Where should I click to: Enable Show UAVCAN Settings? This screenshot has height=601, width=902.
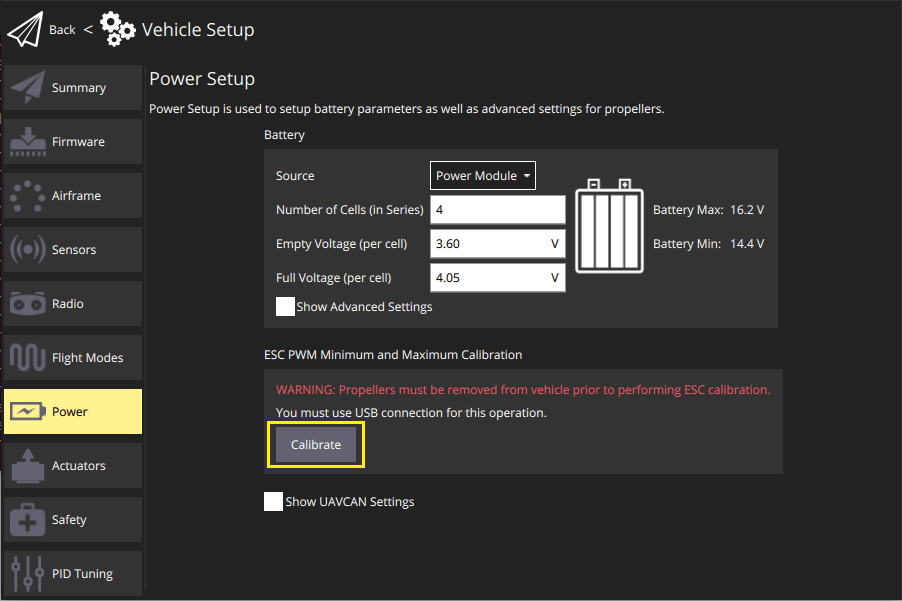point(273,501)
